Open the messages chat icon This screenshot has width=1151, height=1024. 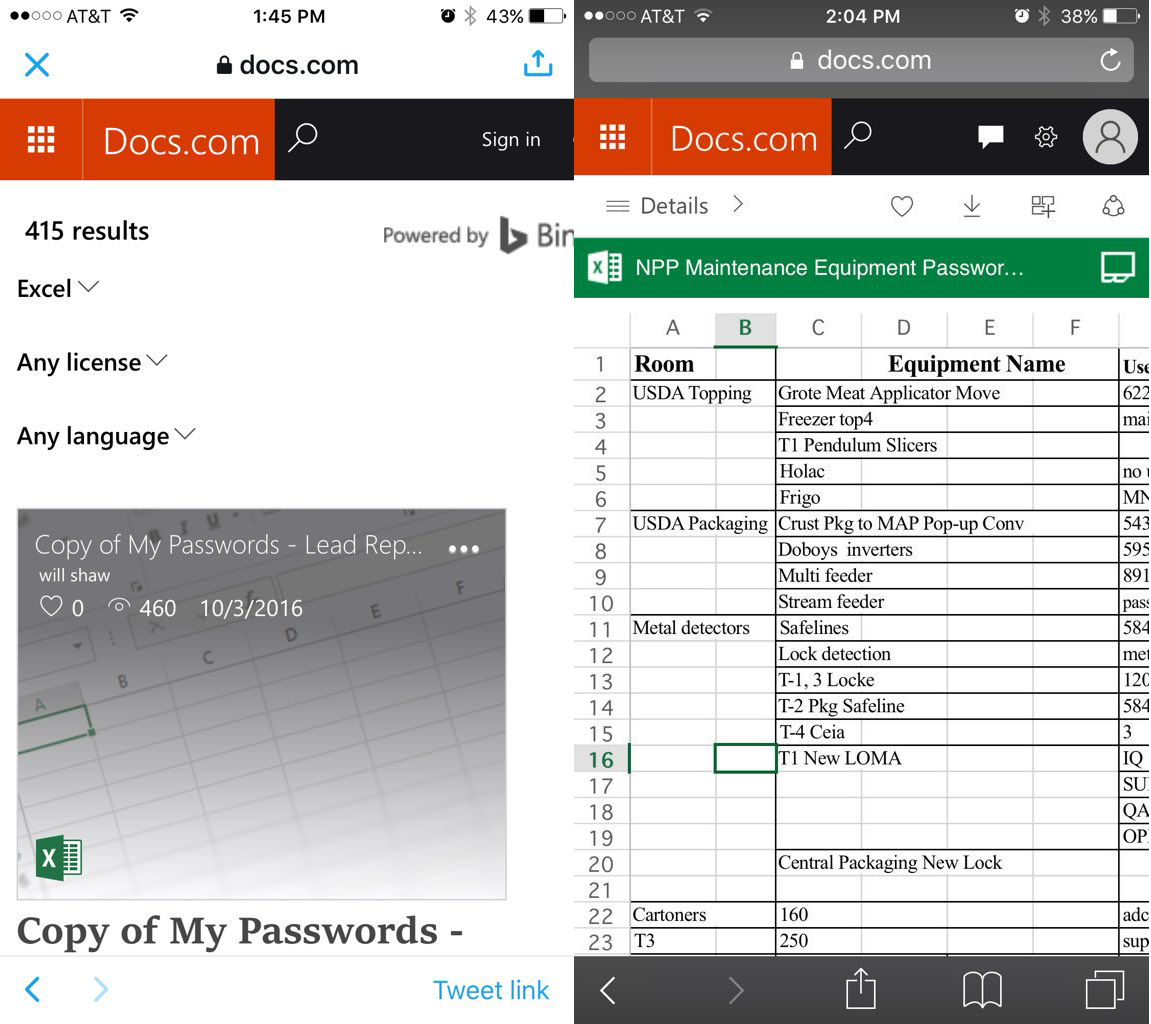point(990,137)
